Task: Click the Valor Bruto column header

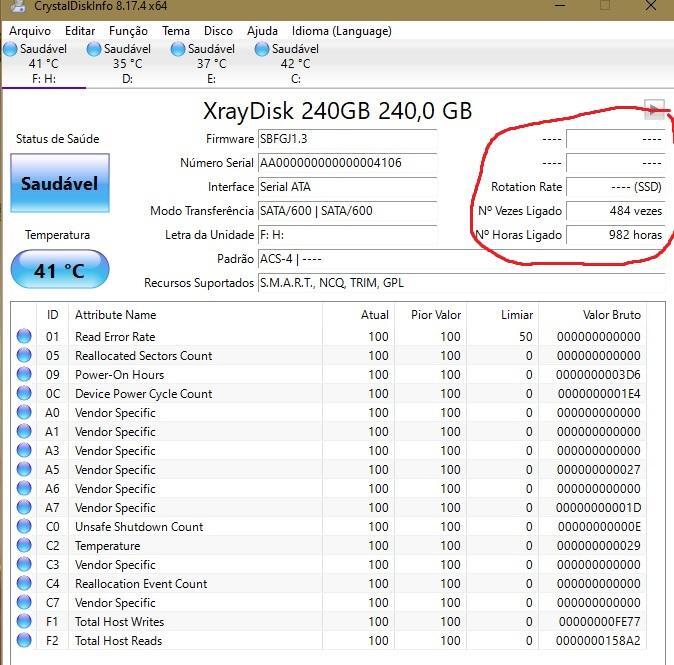Action: click(592, 315)
